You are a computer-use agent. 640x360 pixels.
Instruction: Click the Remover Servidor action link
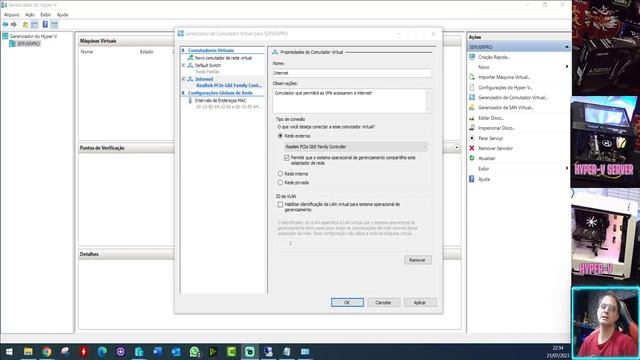coord(496,149)
